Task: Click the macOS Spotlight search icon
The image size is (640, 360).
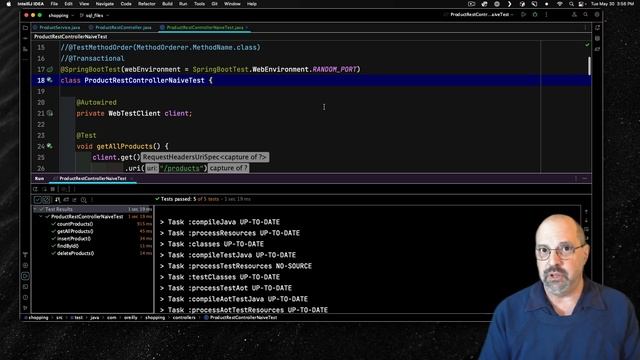Action: click(571, 4)
